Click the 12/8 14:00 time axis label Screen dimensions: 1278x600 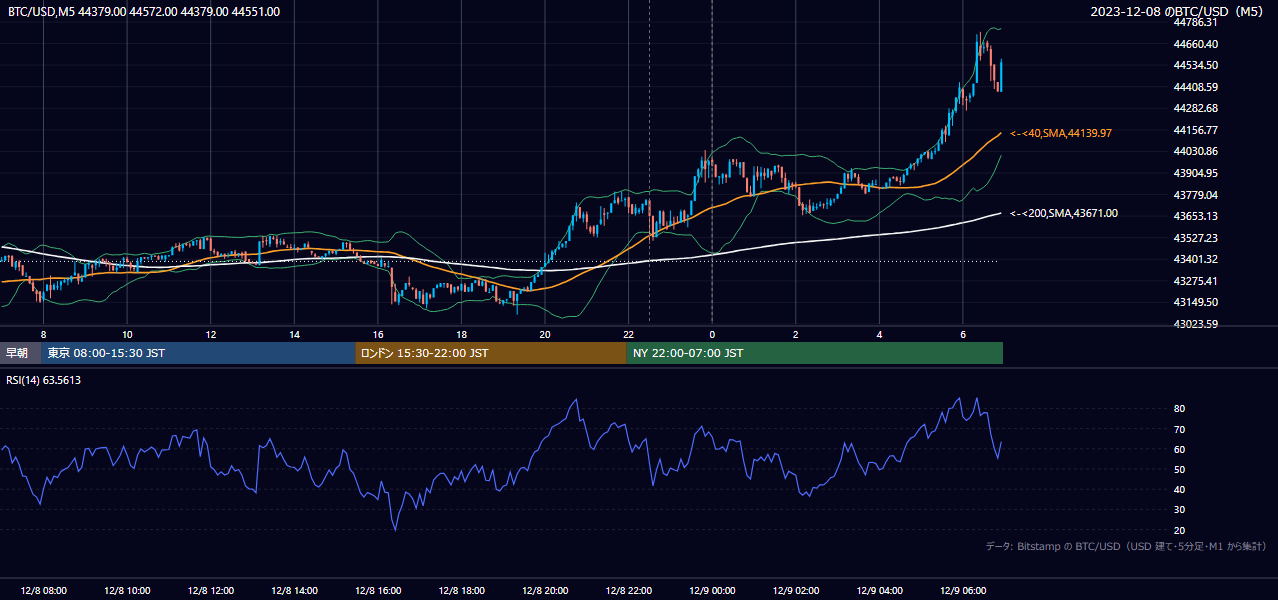294,590
